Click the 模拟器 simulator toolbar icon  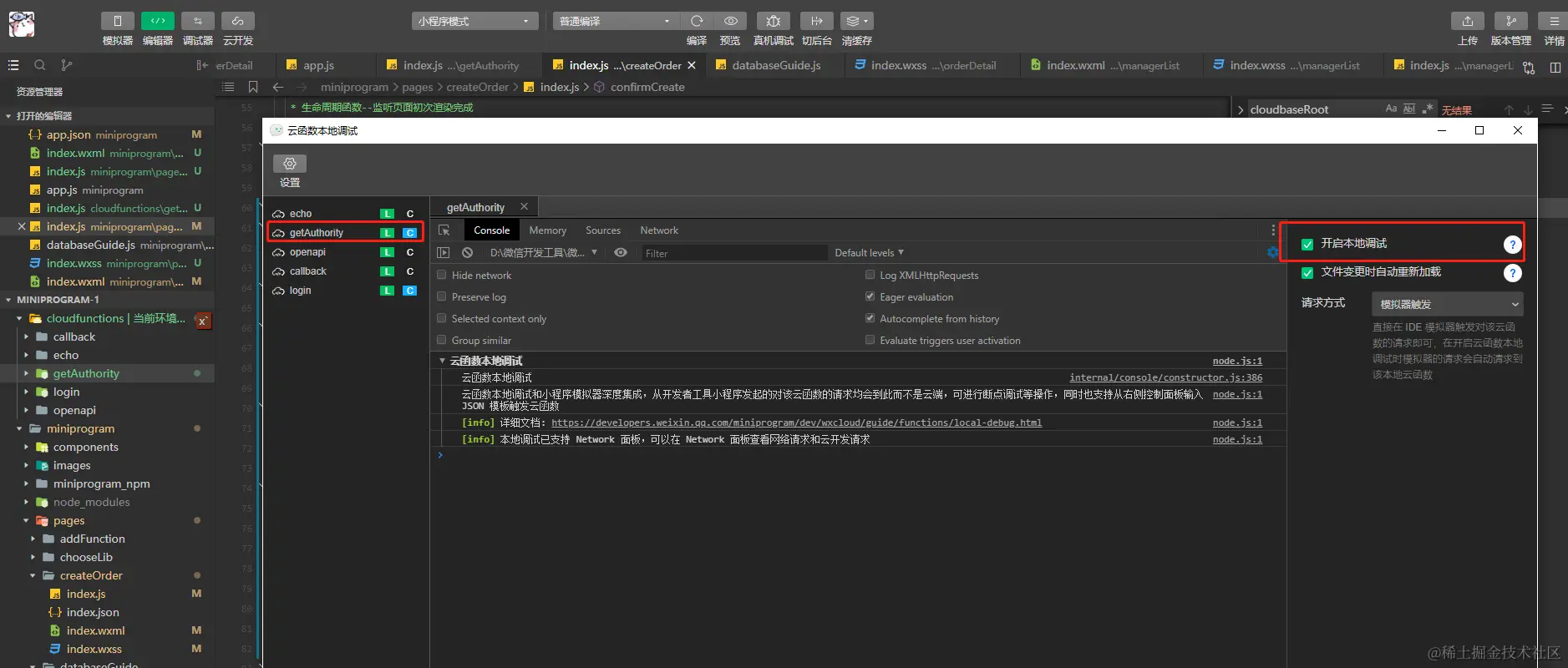[117, 21]
